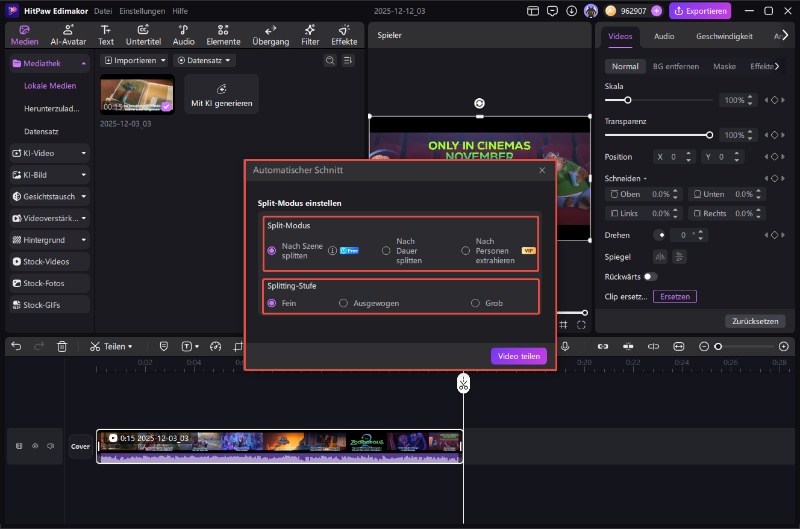Click the download icon in title bar
This screenshot has height=529, width=800.
coord(571,11)
